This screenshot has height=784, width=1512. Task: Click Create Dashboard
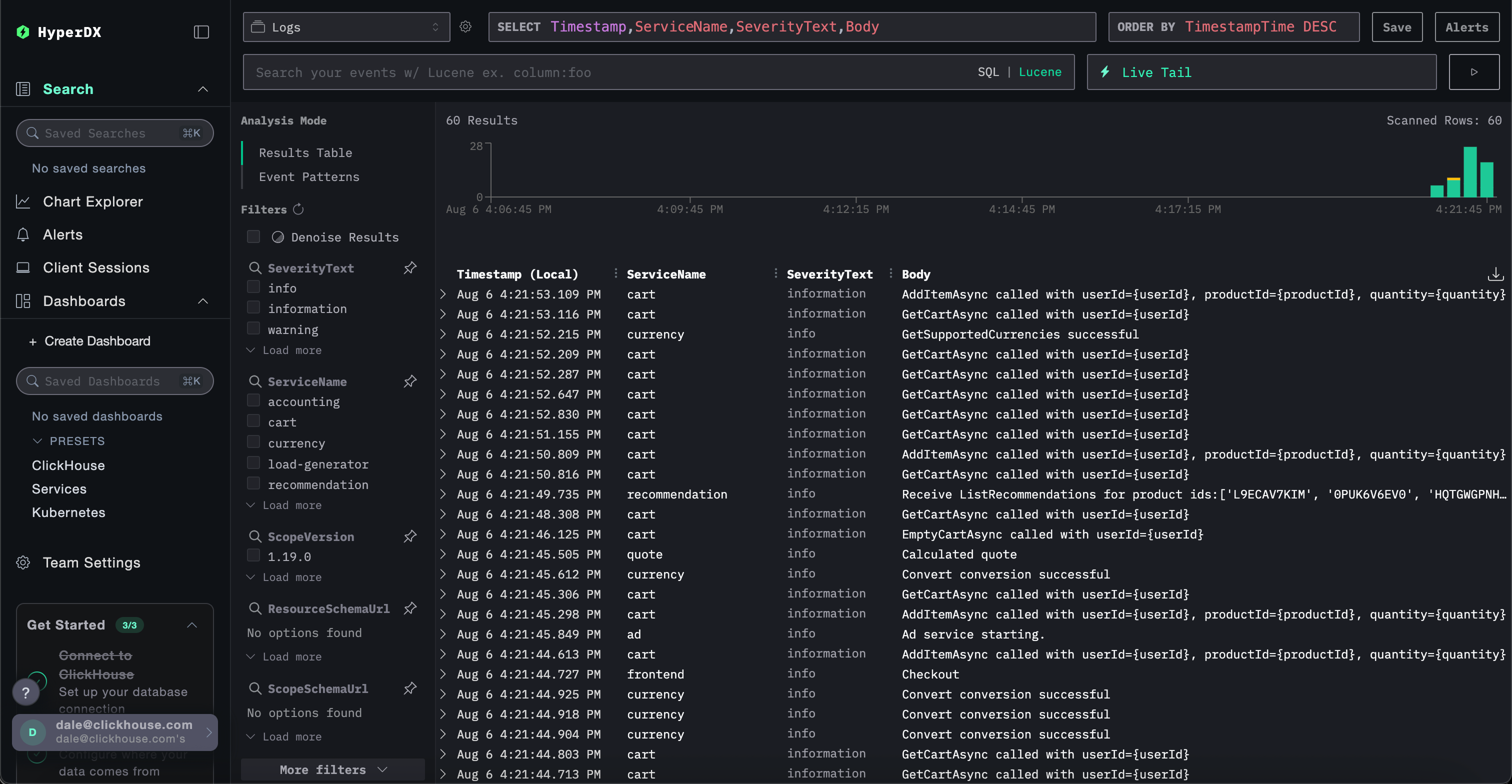[x=96, y=341]
